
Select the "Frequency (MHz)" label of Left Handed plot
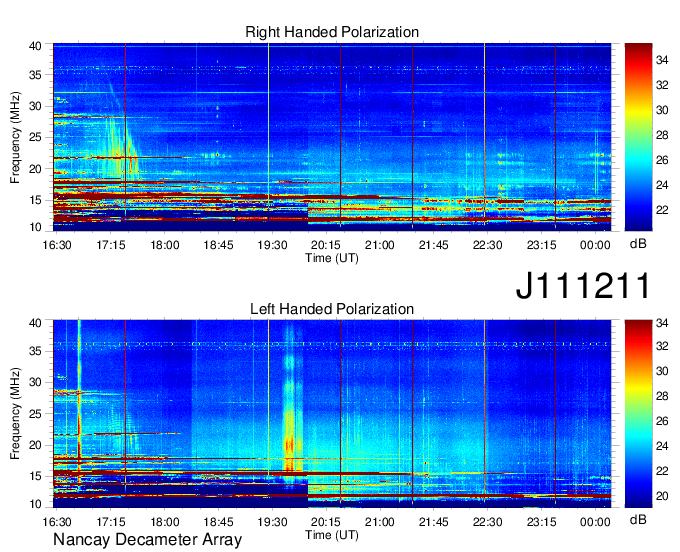point(15,414)
